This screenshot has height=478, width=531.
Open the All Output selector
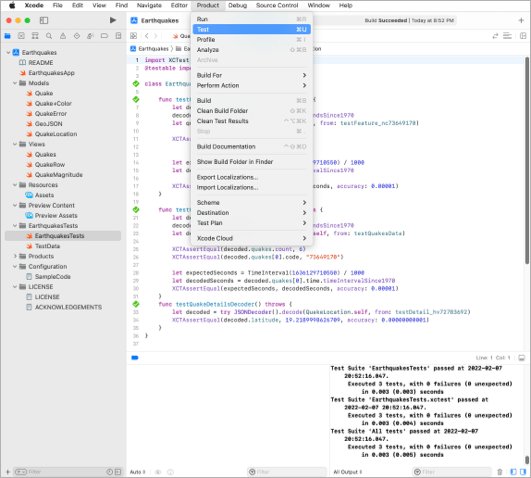[x=348, y=472]
